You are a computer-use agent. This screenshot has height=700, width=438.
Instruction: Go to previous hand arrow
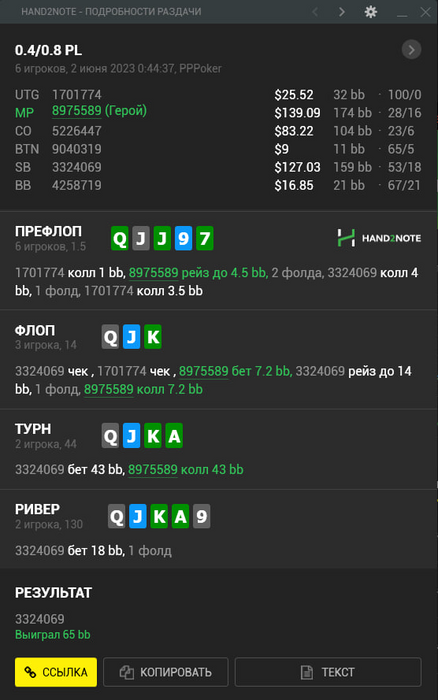(315, 12)
